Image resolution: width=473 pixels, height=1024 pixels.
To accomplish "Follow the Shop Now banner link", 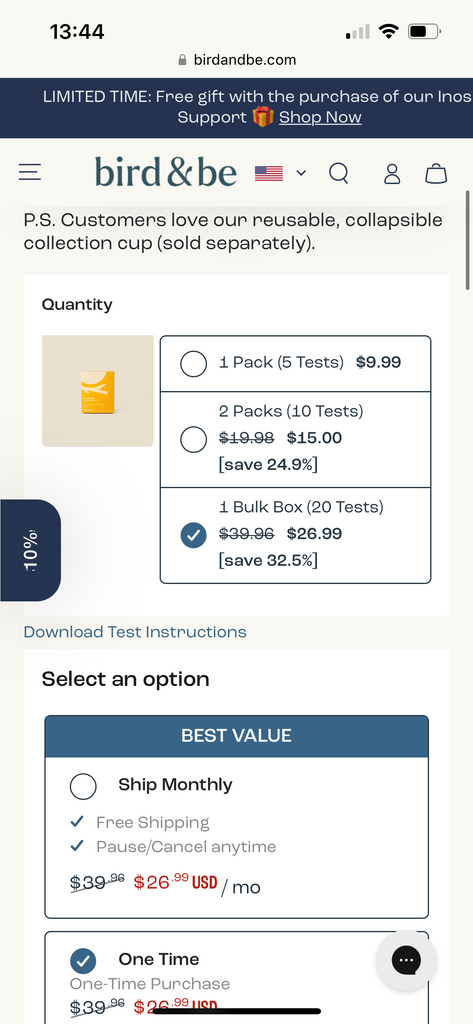I will 320,118.
